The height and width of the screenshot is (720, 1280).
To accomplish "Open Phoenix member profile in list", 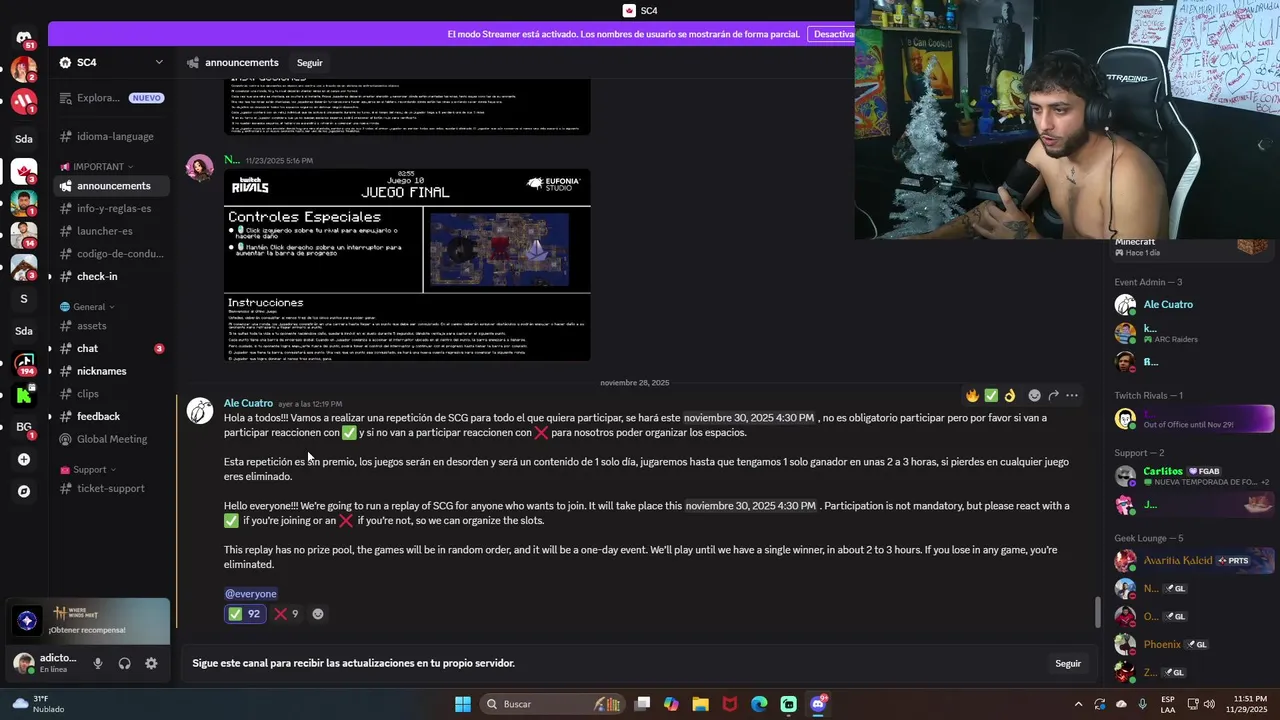I will point(1192,644).
